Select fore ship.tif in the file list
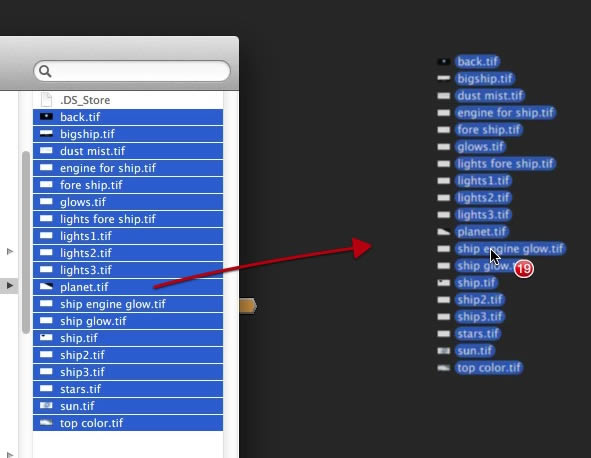Screen dimensions: 591x458 tap(128, 185)
